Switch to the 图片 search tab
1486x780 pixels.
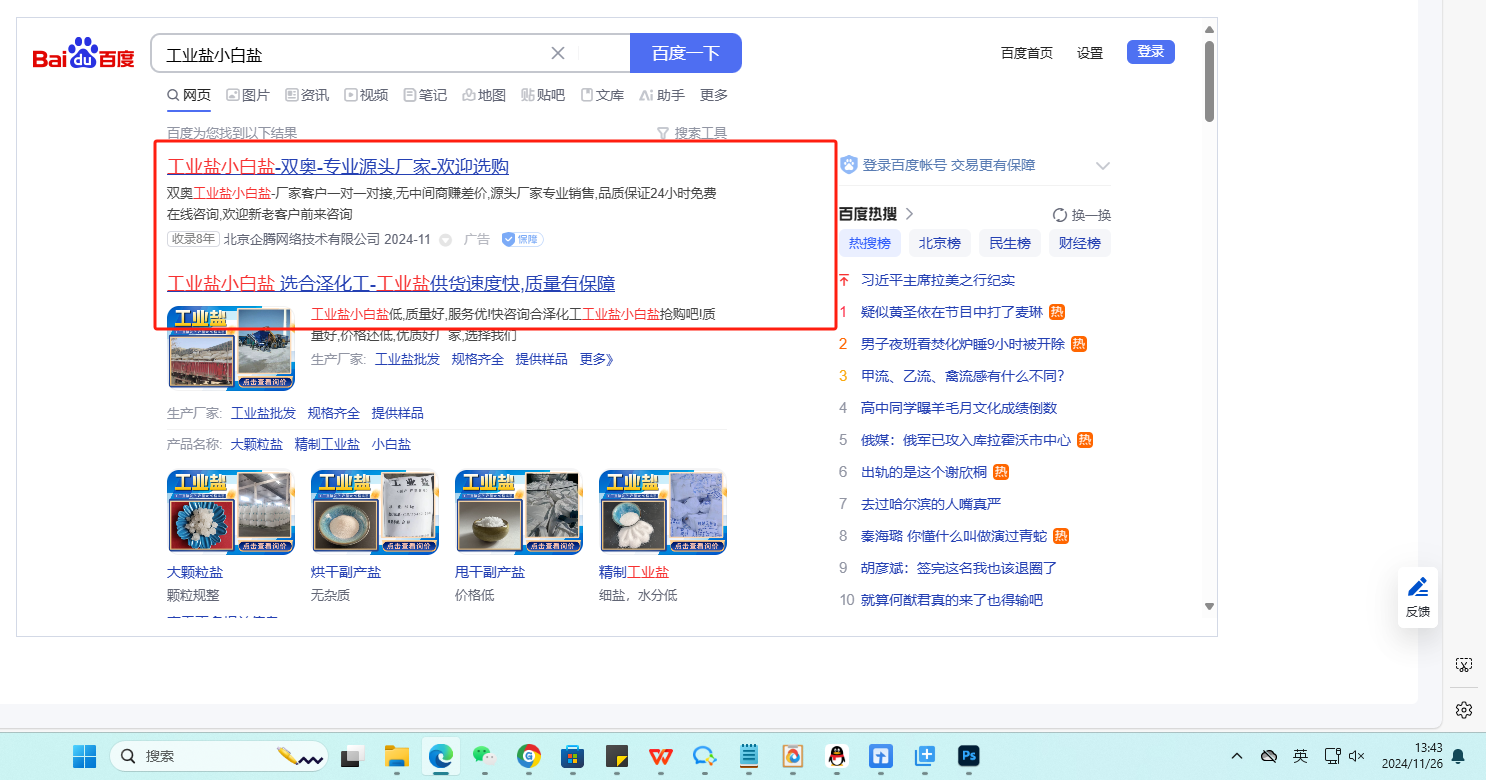click(247, 95)
